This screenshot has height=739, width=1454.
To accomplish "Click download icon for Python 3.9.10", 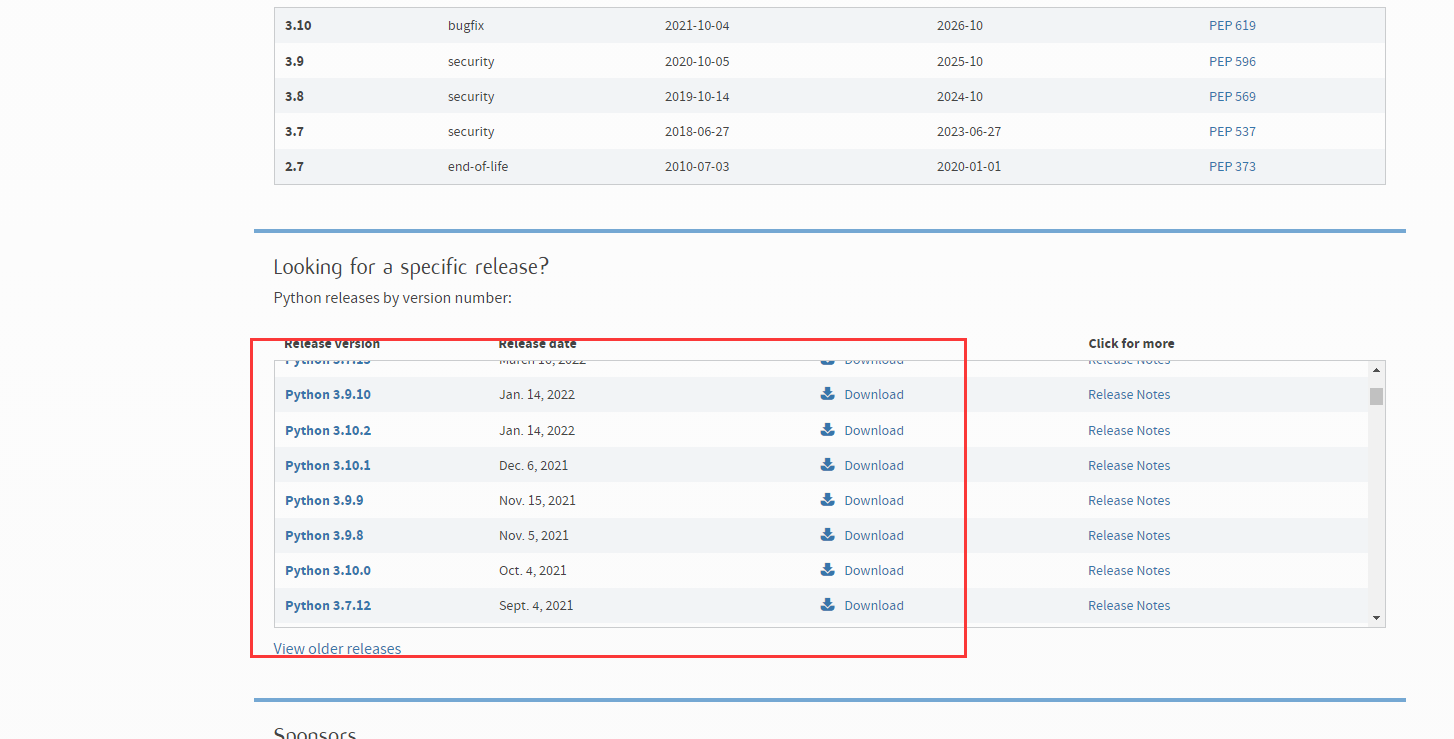I will [x=827, y=394].
